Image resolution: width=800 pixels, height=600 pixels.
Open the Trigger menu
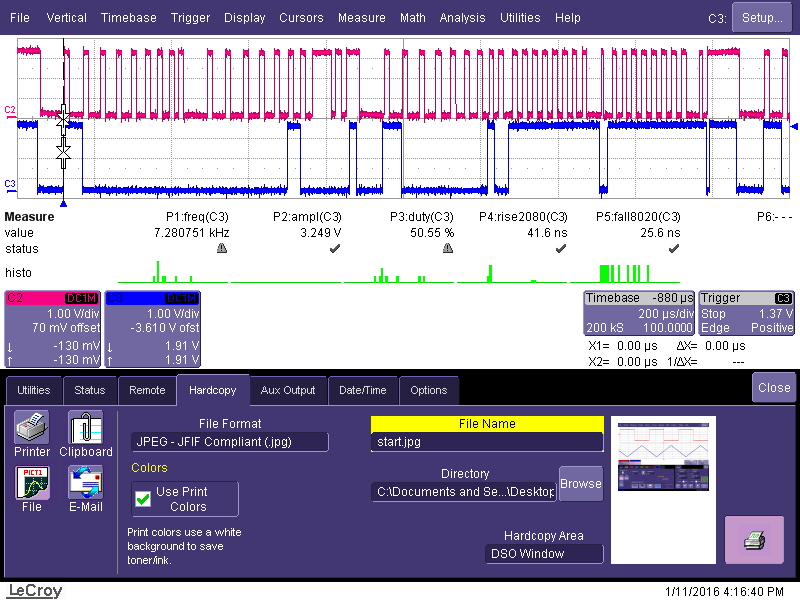[190, 18]
